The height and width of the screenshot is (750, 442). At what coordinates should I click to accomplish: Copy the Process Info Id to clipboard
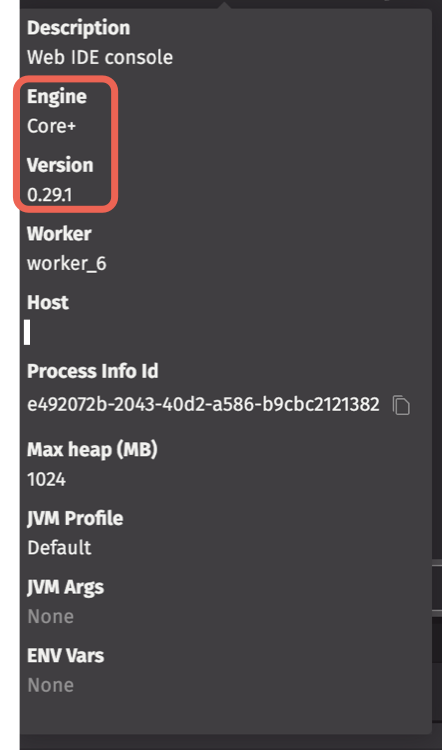click(401, 405)
